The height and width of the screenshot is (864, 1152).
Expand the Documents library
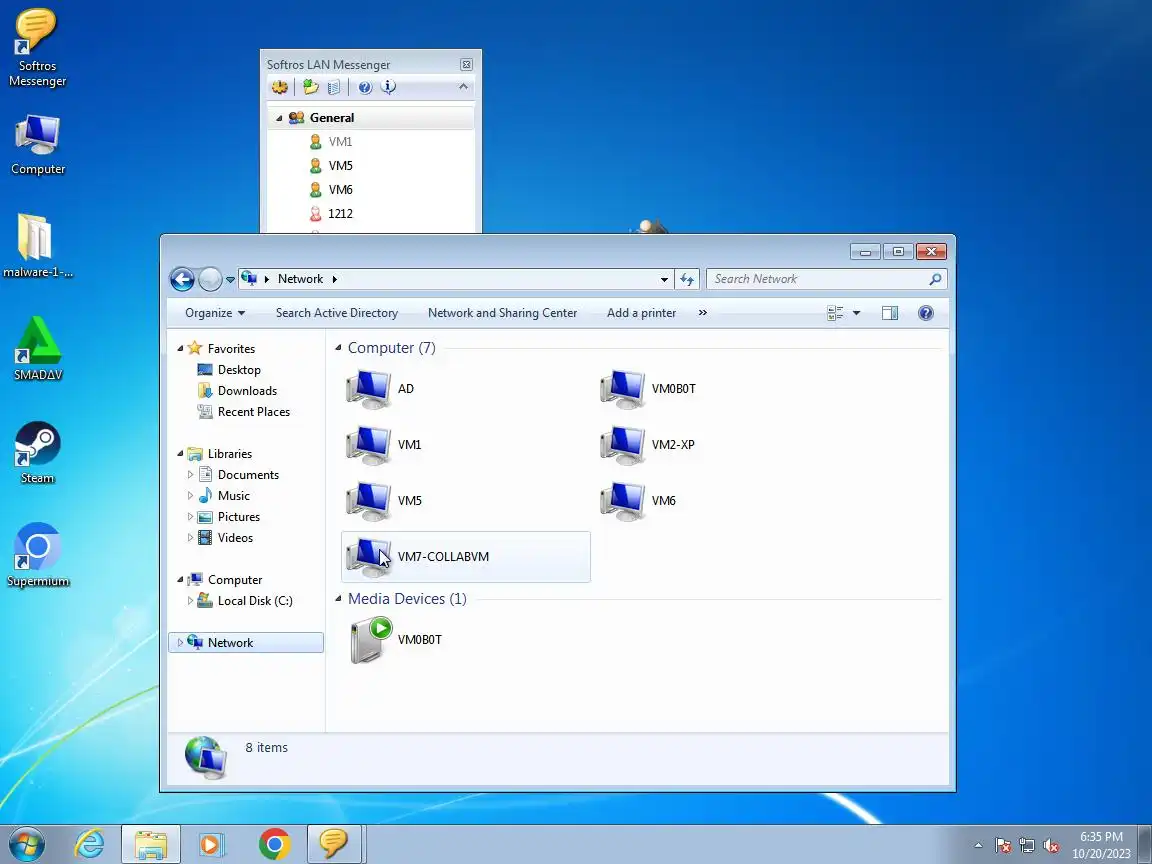pos(190,475)
